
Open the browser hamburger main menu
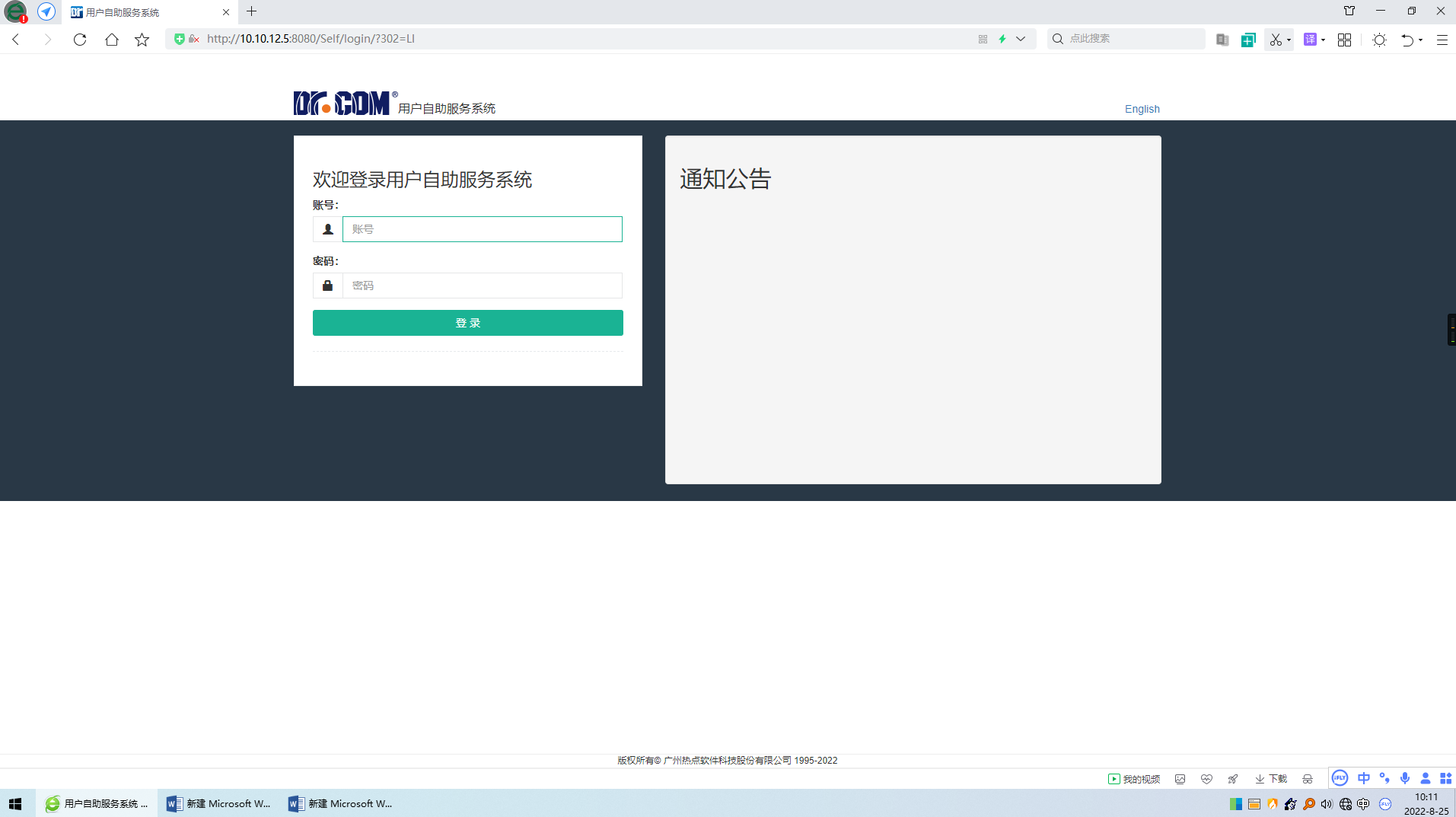pyautogui.click(x=1442, y=40)
